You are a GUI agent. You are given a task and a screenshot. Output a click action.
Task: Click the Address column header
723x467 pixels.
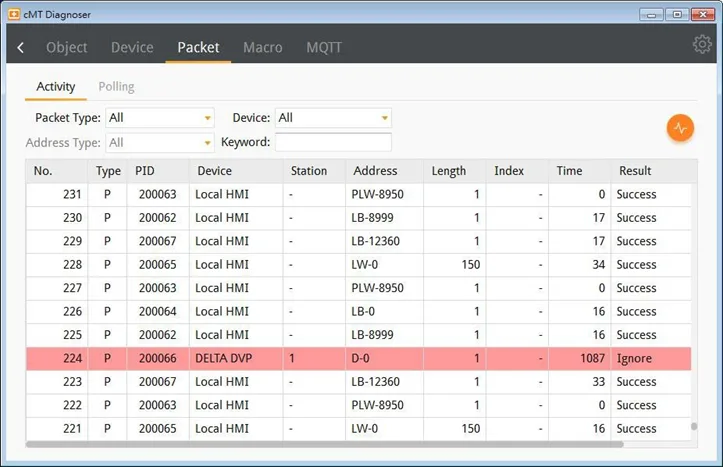coord(385,171)
